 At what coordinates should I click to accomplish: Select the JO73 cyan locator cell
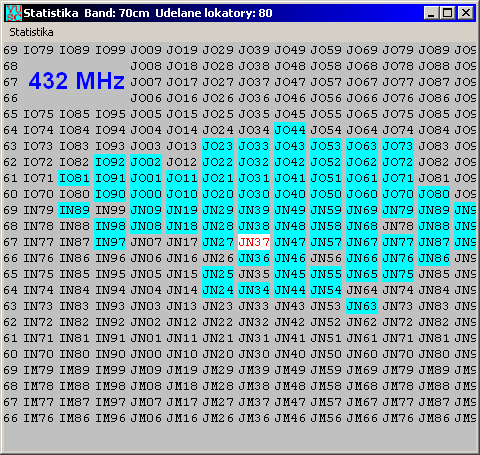(x=398, y=146)
